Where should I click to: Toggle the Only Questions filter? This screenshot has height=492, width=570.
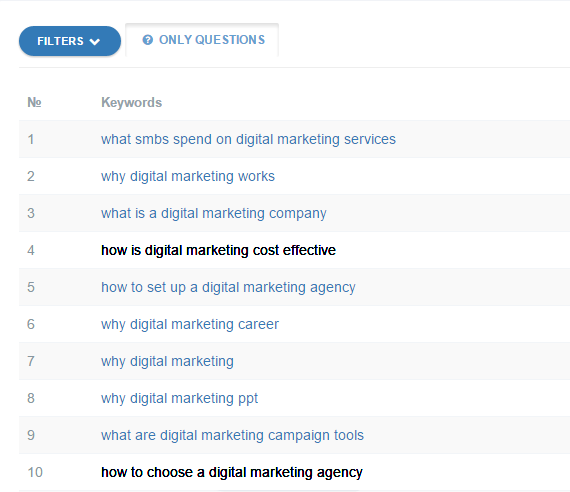(202, 40)
